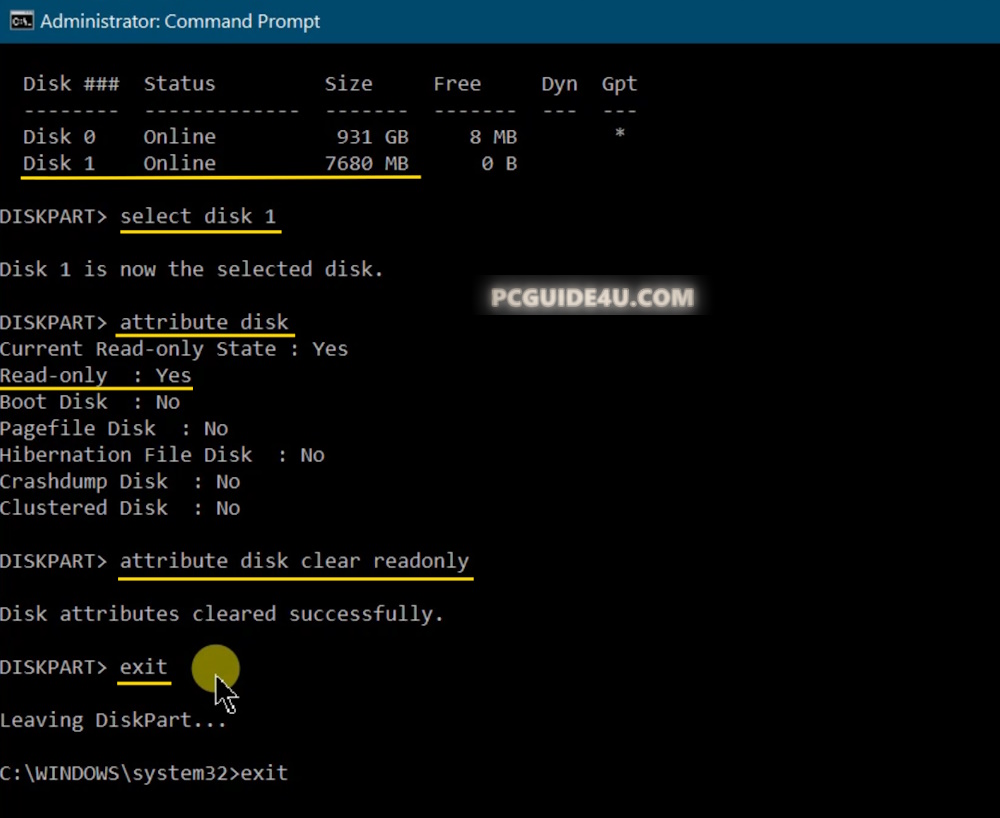The width and height of the screenshot is (1000, 818).
Task: Click the underlined "attribute disk" command
Action: [204, 322]
